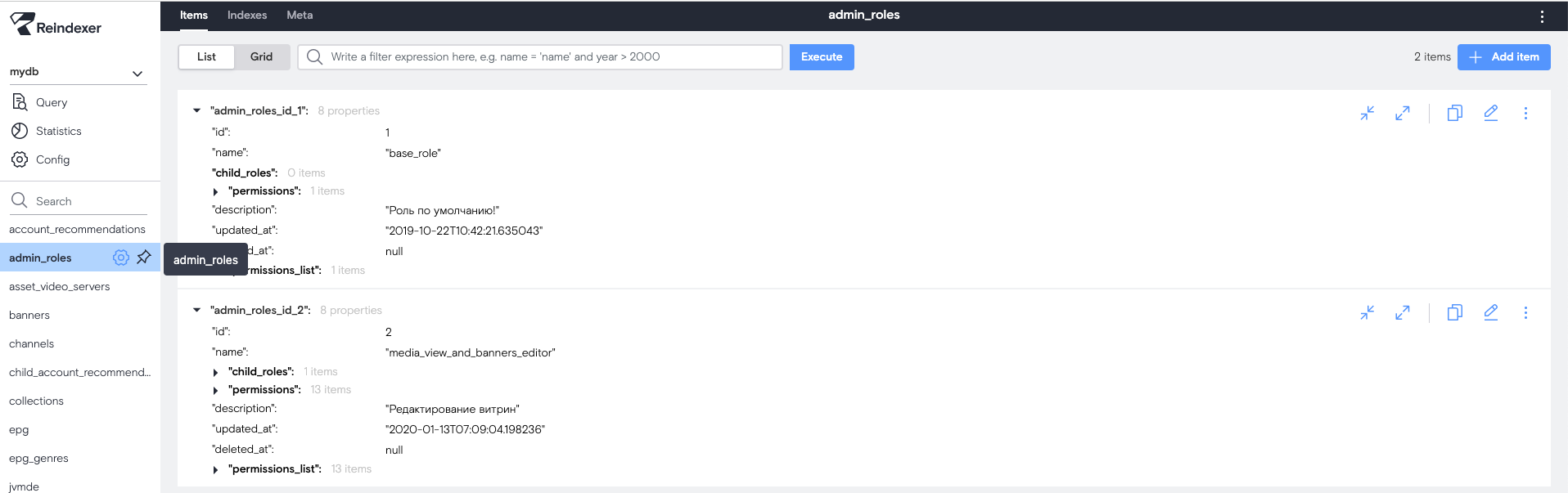Open the top-right kebab menu in the header
This screenshot has width=1568, height=493.
pos(1542,16)
